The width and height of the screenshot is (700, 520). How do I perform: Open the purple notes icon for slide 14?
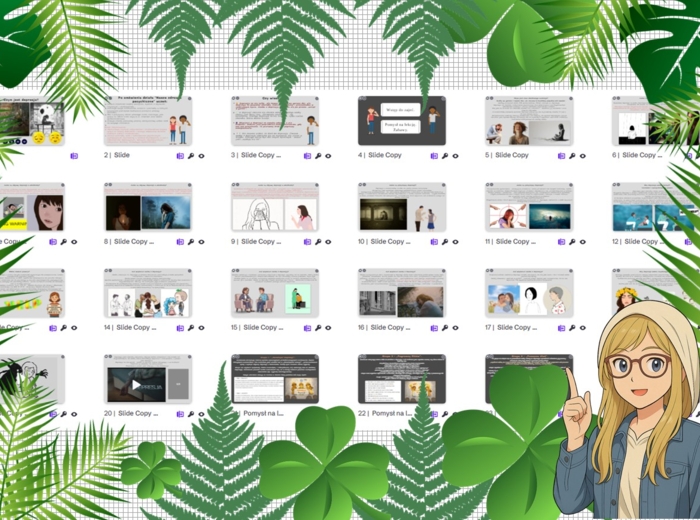tap(180, 328)
